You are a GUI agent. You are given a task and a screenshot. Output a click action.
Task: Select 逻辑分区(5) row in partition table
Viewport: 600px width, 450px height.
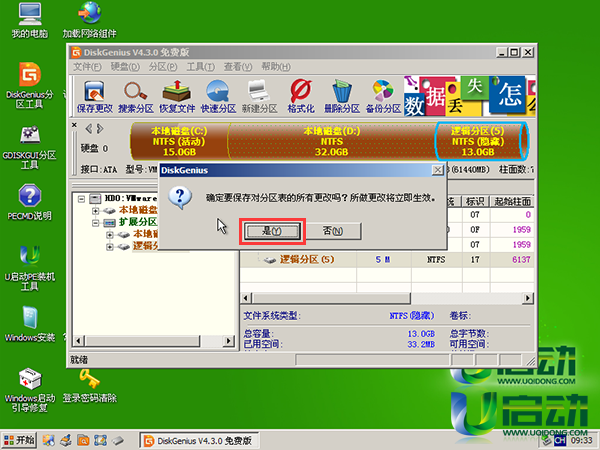pos(387,260)
